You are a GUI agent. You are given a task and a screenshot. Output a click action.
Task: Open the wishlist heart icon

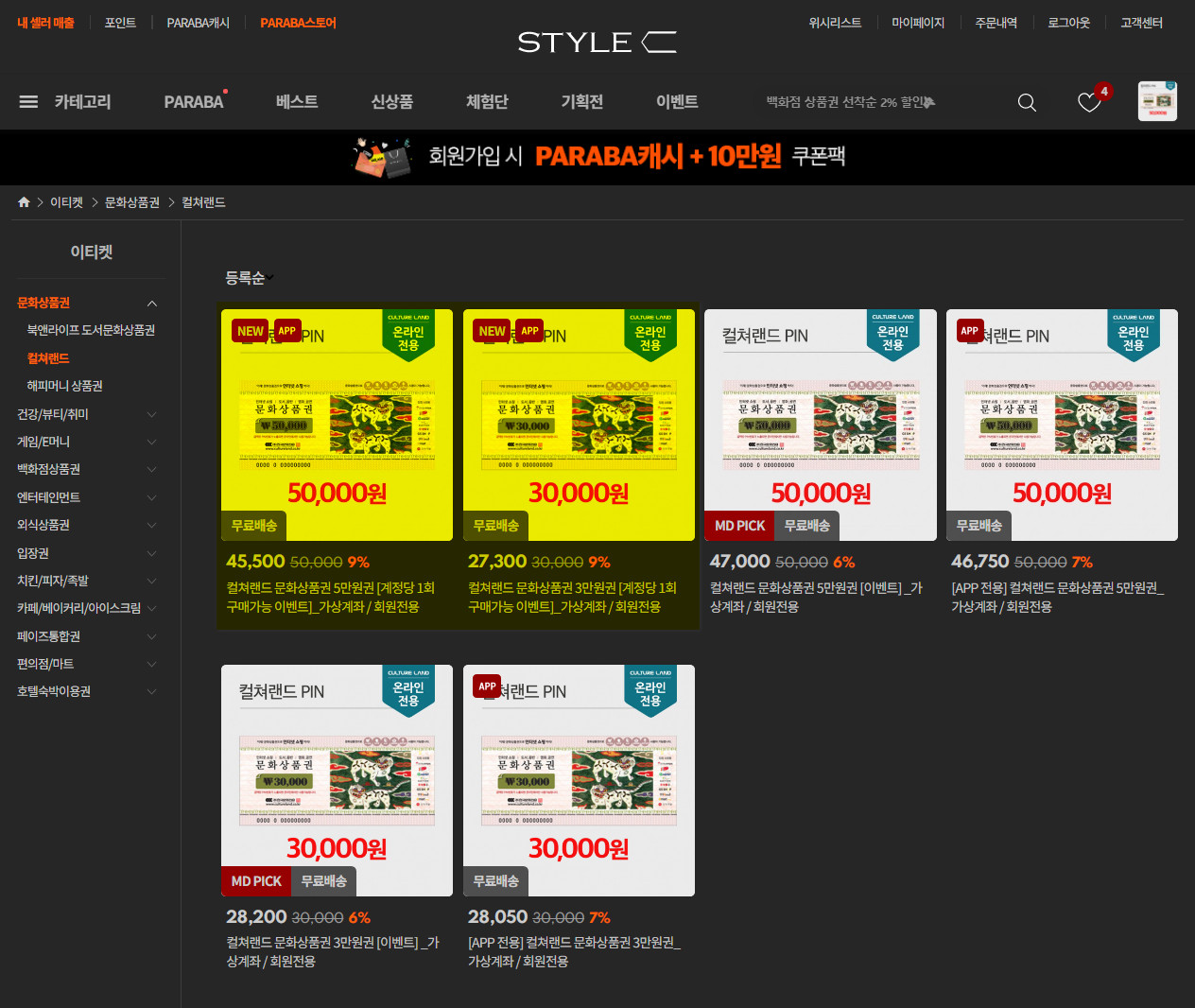[1090, 102]
